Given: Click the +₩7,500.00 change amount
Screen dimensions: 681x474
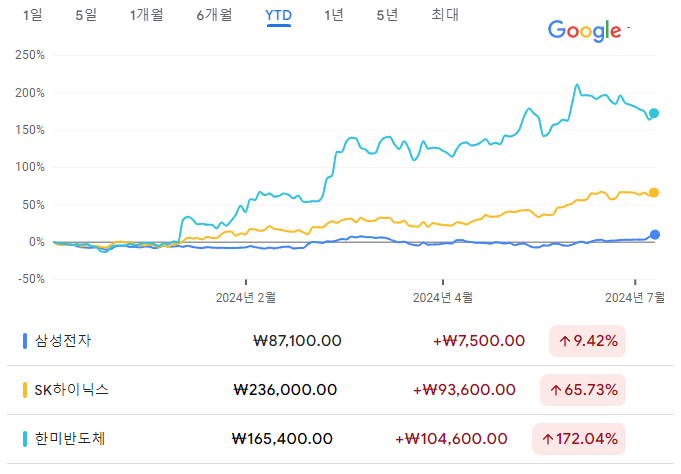Looking at the screenshot, I should tap(479, 341).
